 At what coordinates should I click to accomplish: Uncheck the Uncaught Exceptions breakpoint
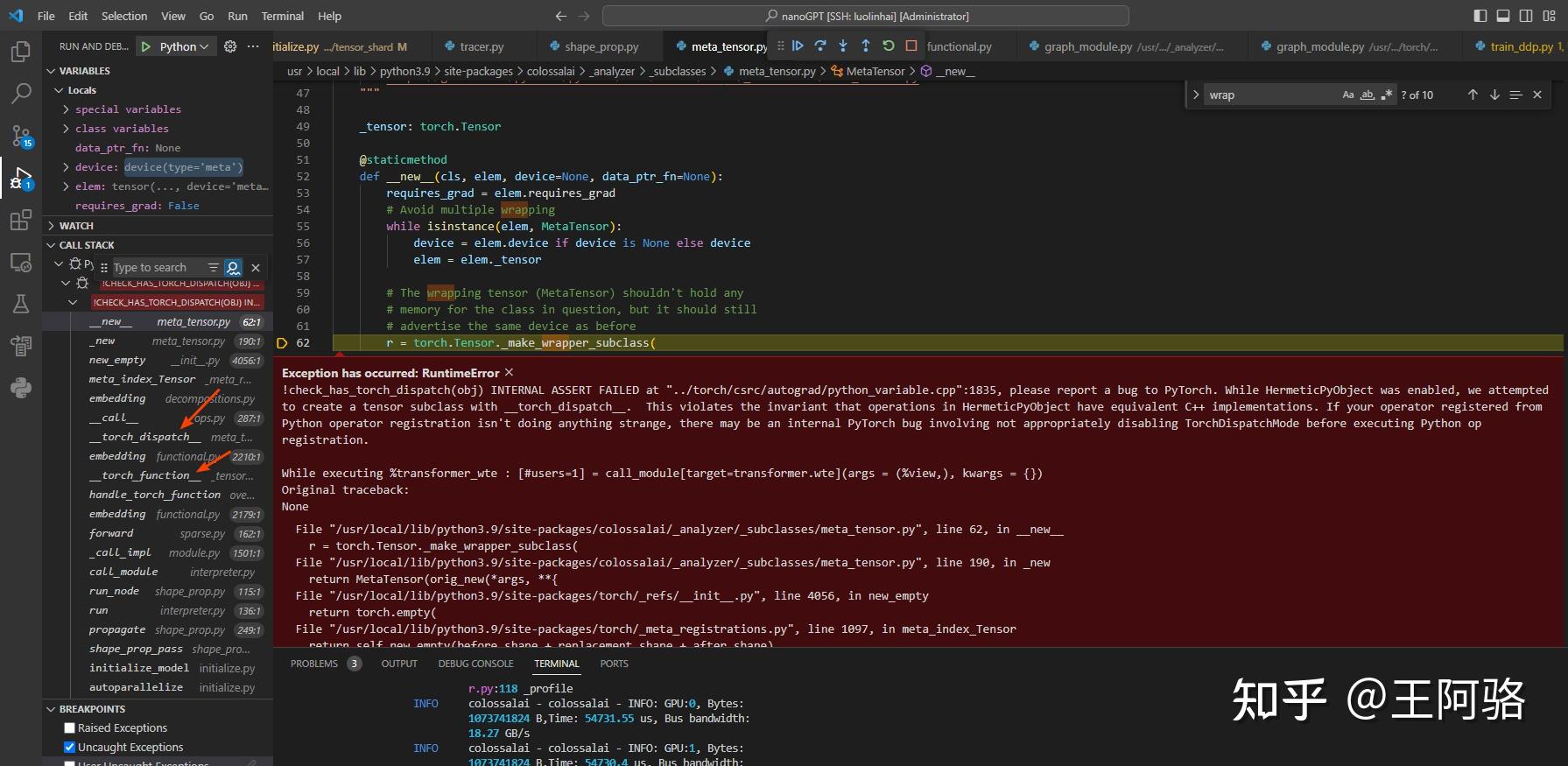pos(70,748)
